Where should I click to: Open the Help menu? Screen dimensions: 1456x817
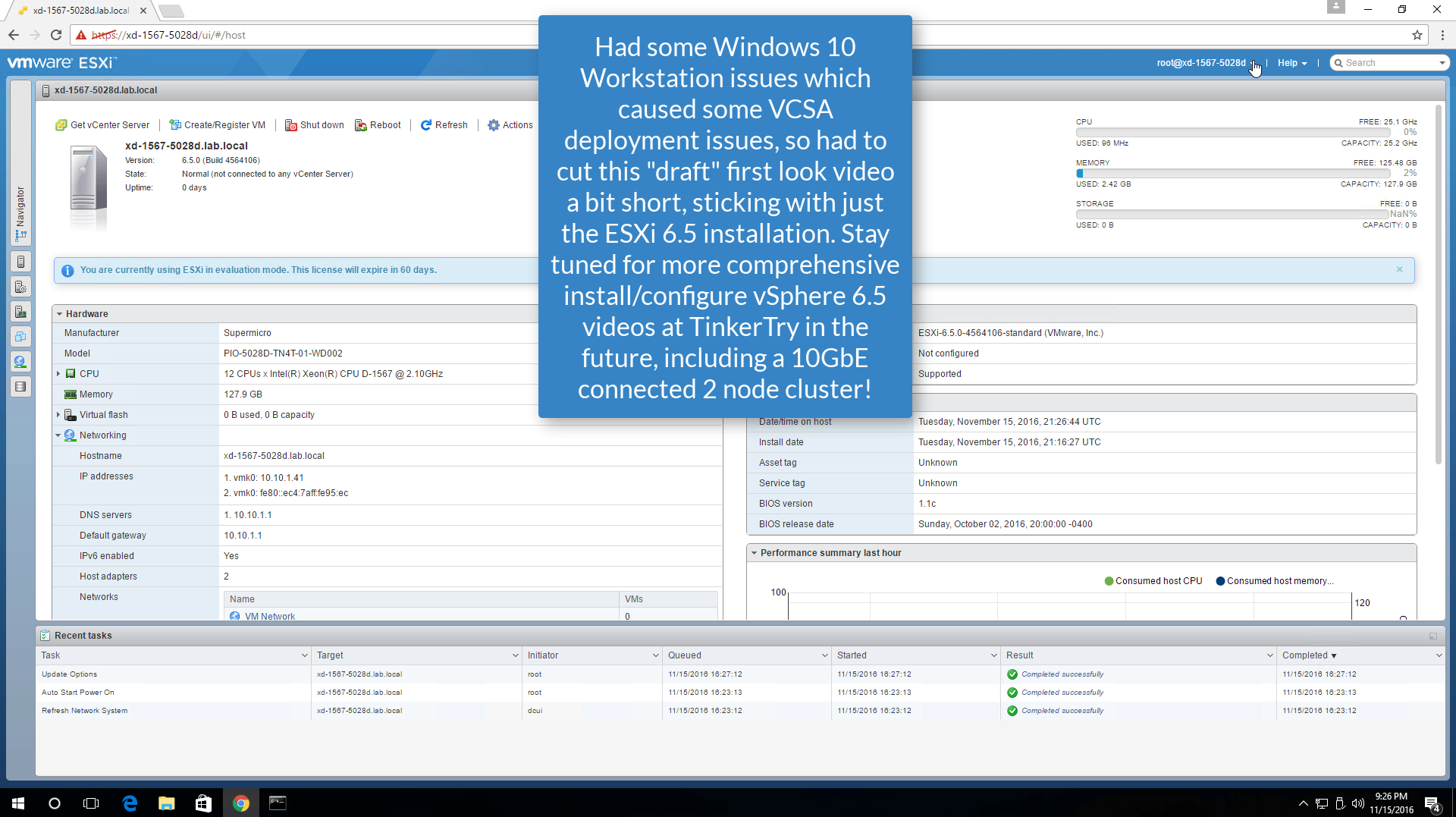coord(1292,63)
